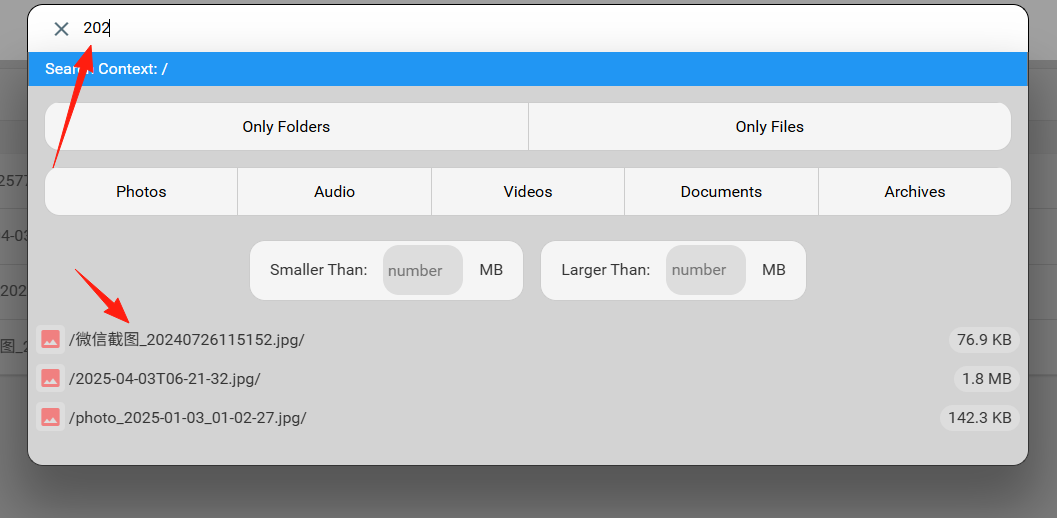1057x518 pixels.
Task: Select the Audio file type filter
Action: pos(334,192)
